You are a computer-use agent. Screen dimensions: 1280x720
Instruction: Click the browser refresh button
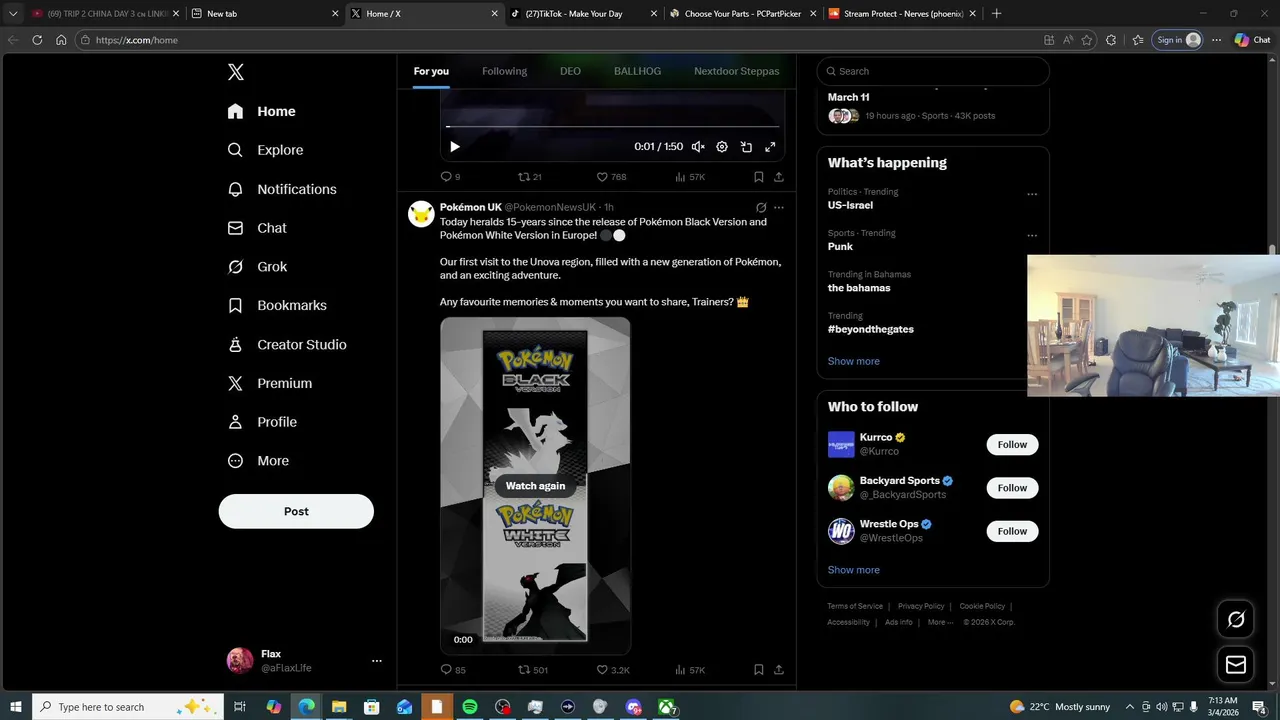(37, 40)
